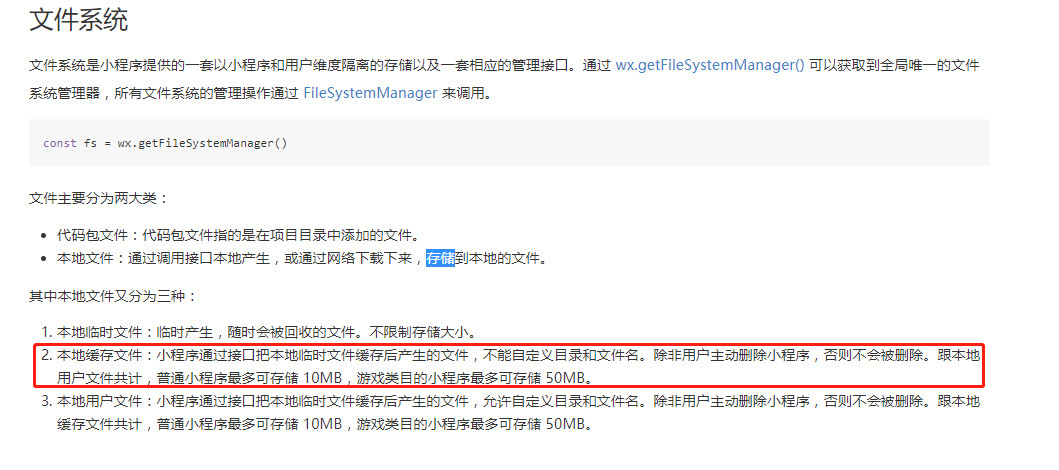The height and width of the screenshot is (470, 1059).
Task: Click the 代码包文件 bullet item
Action: tap(238, 236)
